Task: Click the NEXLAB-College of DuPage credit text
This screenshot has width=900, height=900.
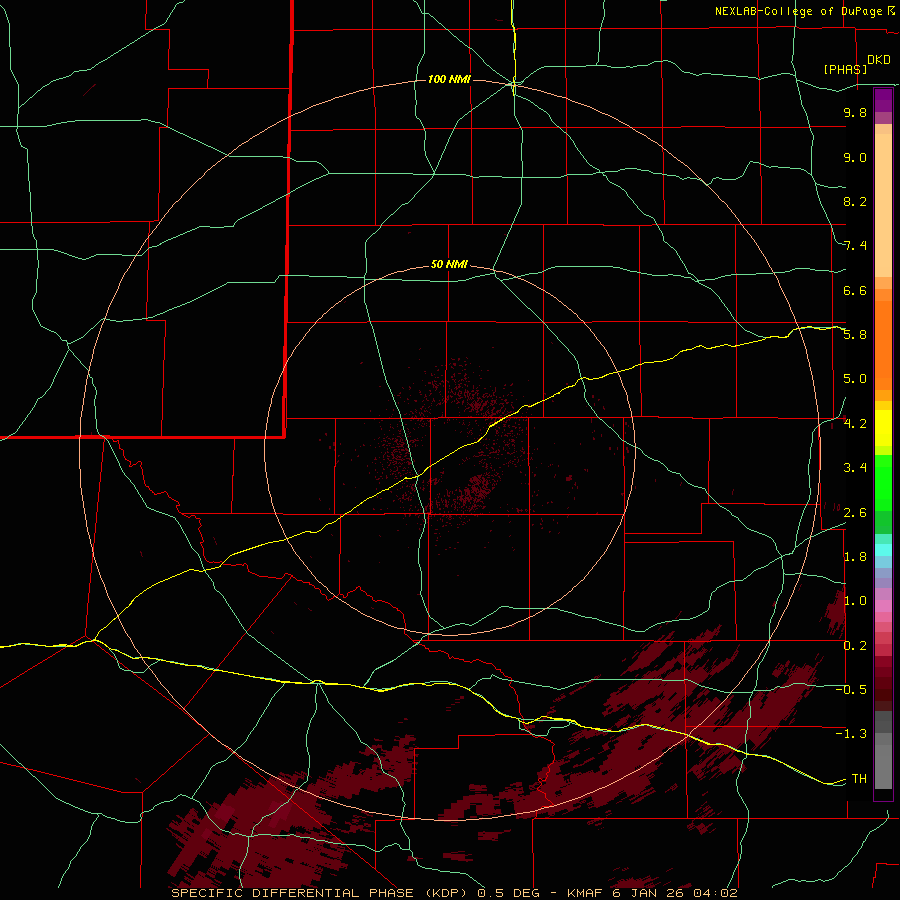Action: tap(800, 11)
